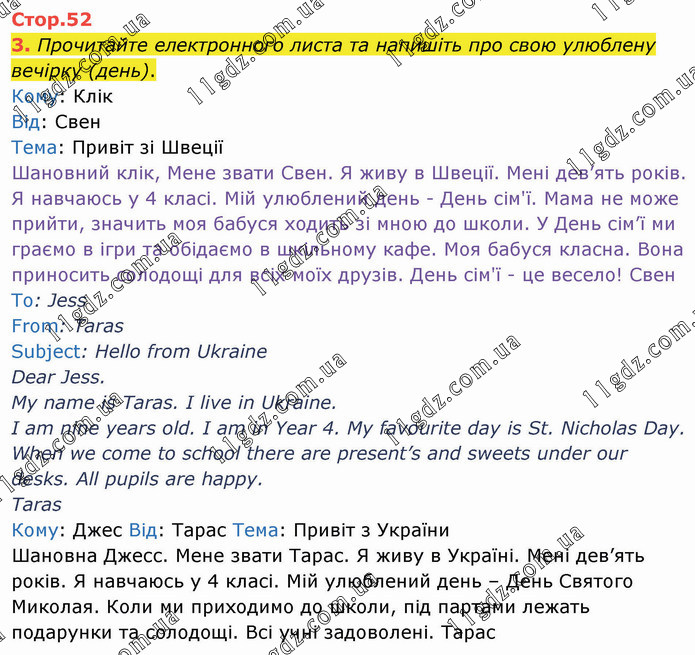
Task: Click the "Subject" label of the English email
Action: click(45, 351)
